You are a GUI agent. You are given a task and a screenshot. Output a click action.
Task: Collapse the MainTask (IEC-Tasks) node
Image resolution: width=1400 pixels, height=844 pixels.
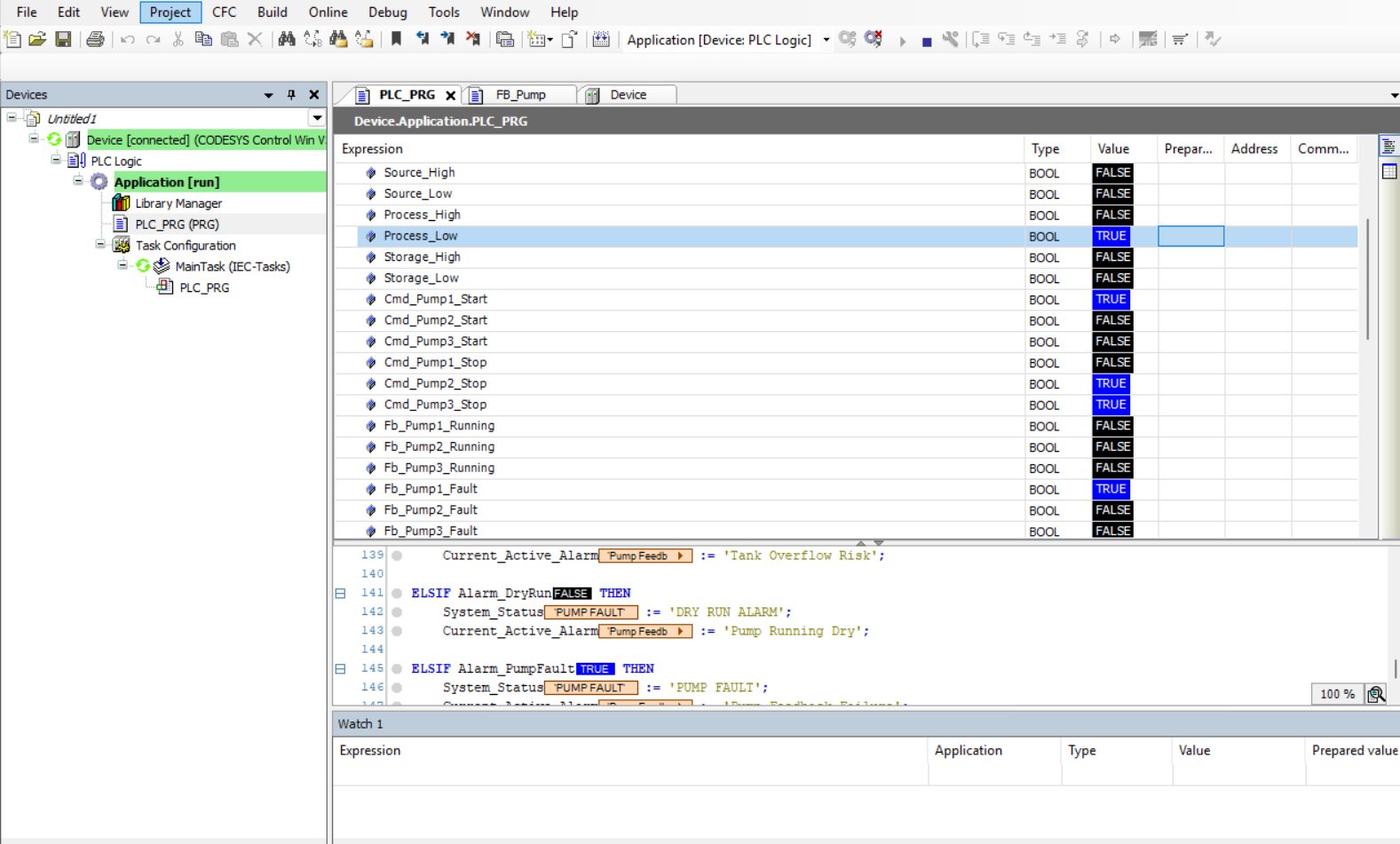click(123, 265)
